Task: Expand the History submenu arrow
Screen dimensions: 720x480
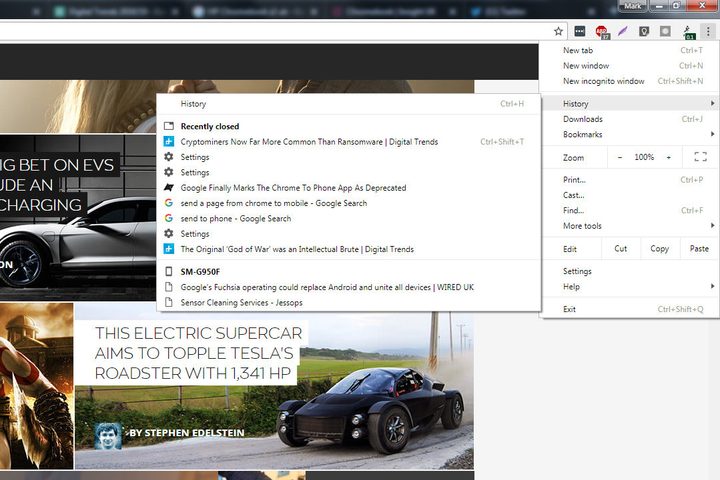Action: point(712,103)
